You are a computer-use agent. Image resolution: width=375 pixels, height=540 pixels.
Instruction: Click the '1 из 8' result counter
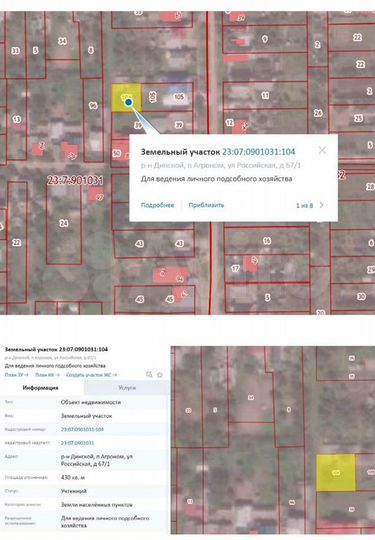pyautogui.click(x=304, y=206)
